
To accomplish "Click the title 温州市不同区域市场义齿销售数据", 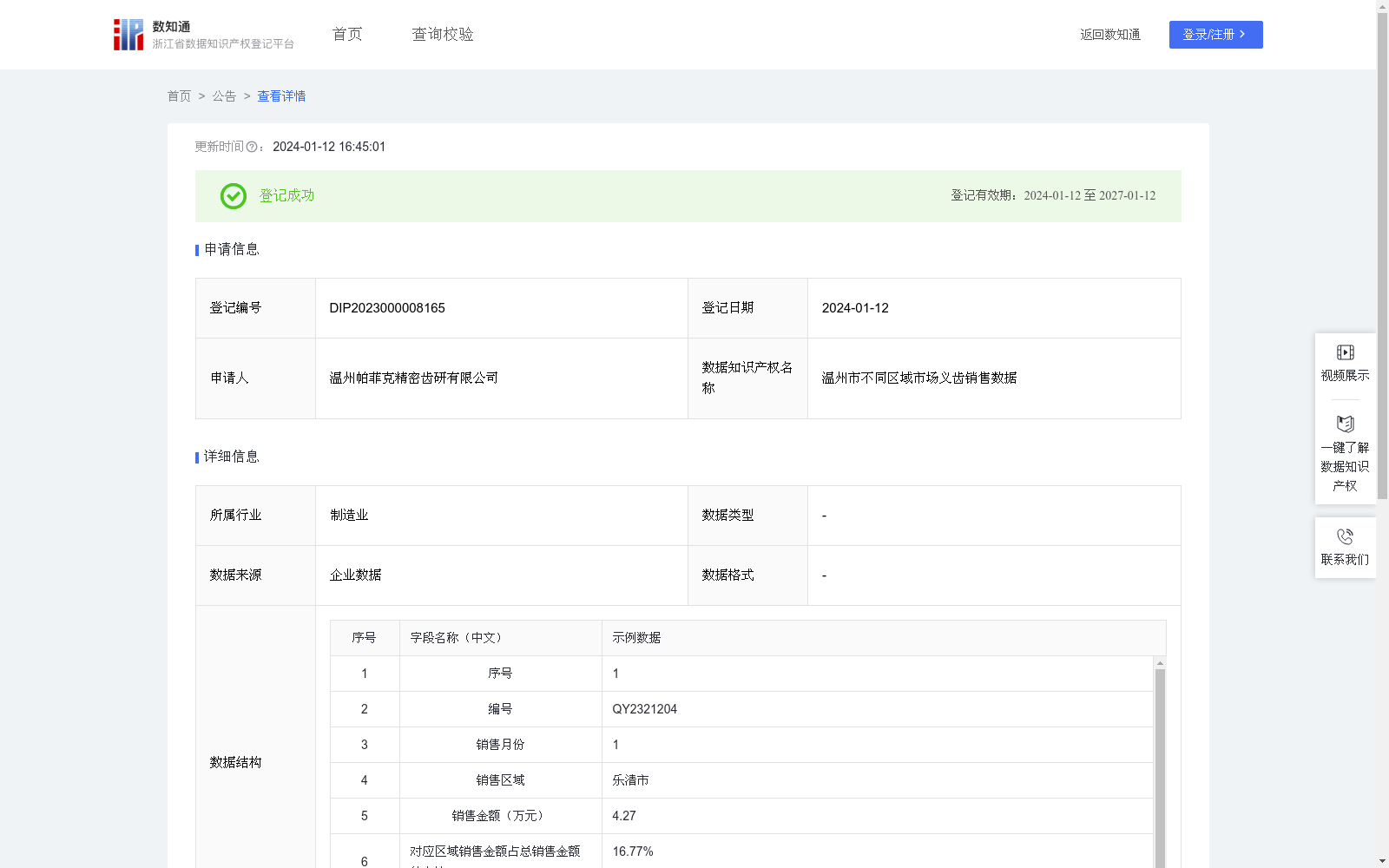I will [919, 378].
